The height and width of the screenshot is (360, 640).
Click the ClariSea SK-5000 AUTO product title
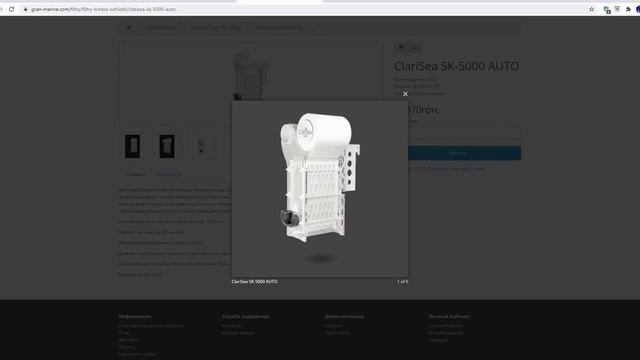point(456,66)
